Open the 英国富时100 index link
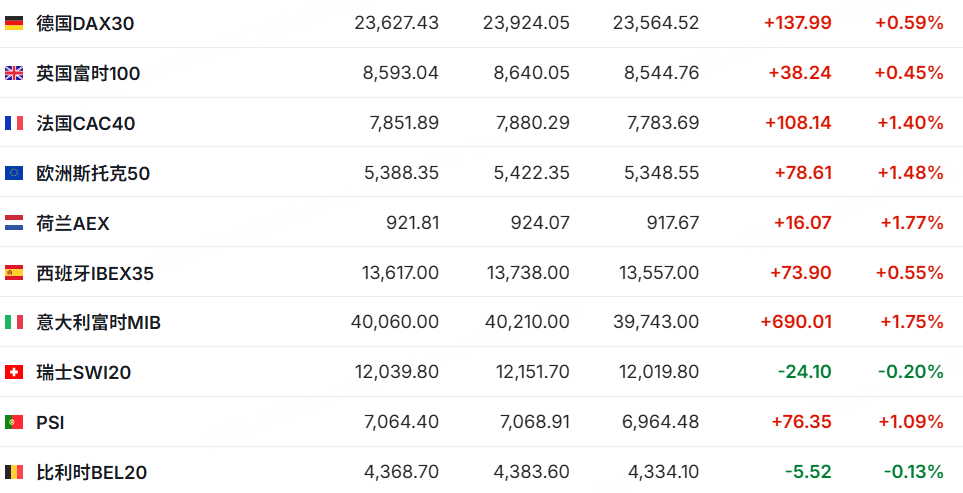The height and width of the screenshot is (493, 963). point(88,74)
